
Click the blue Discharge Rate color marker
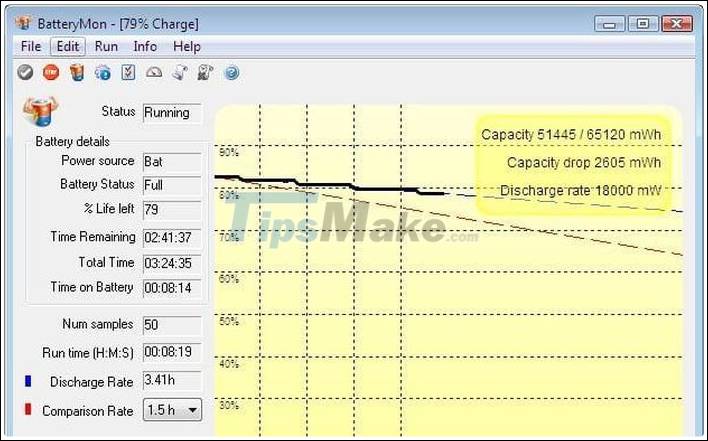click(28, 381)
